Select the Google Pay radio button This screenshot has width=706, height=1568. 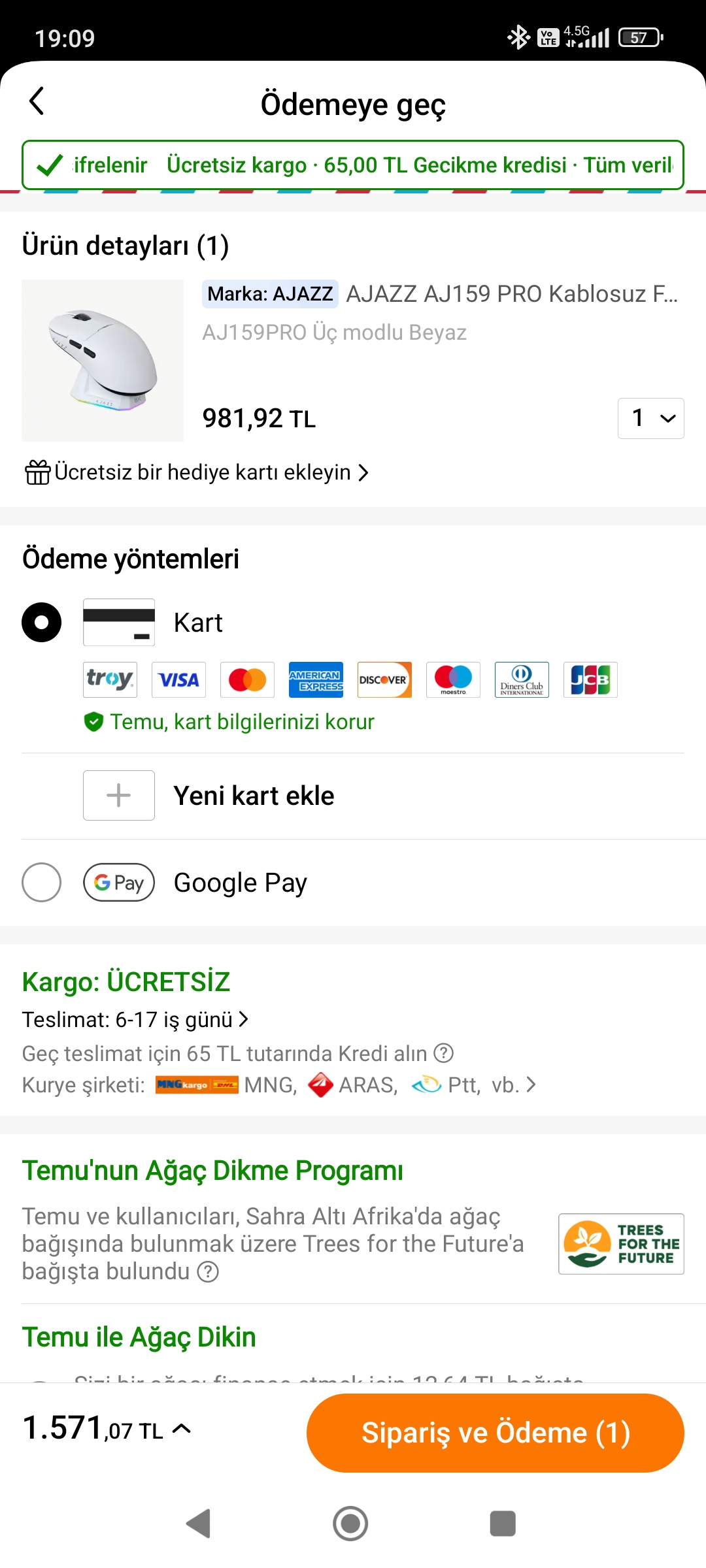tap(42, 883)
